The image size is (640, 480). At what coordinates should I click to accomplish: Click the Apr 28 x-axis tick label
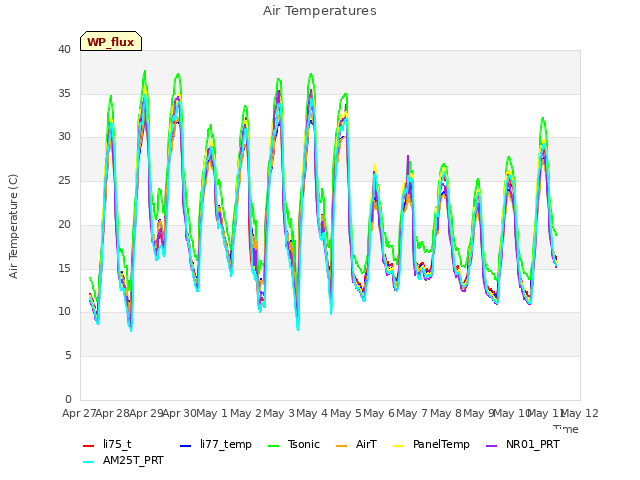(112, 413)
